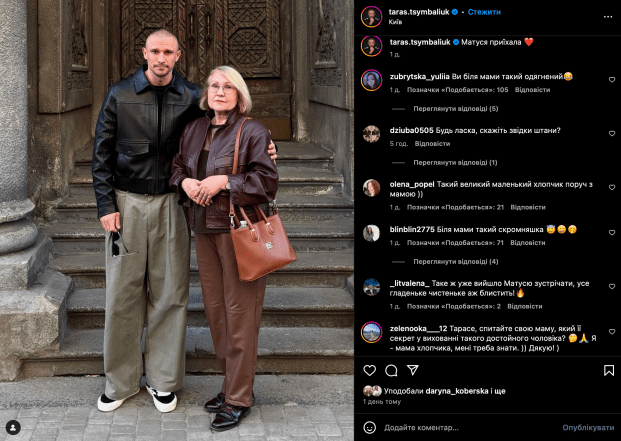Reply to olena_popel's comment
621x441 pixels.
528,207
